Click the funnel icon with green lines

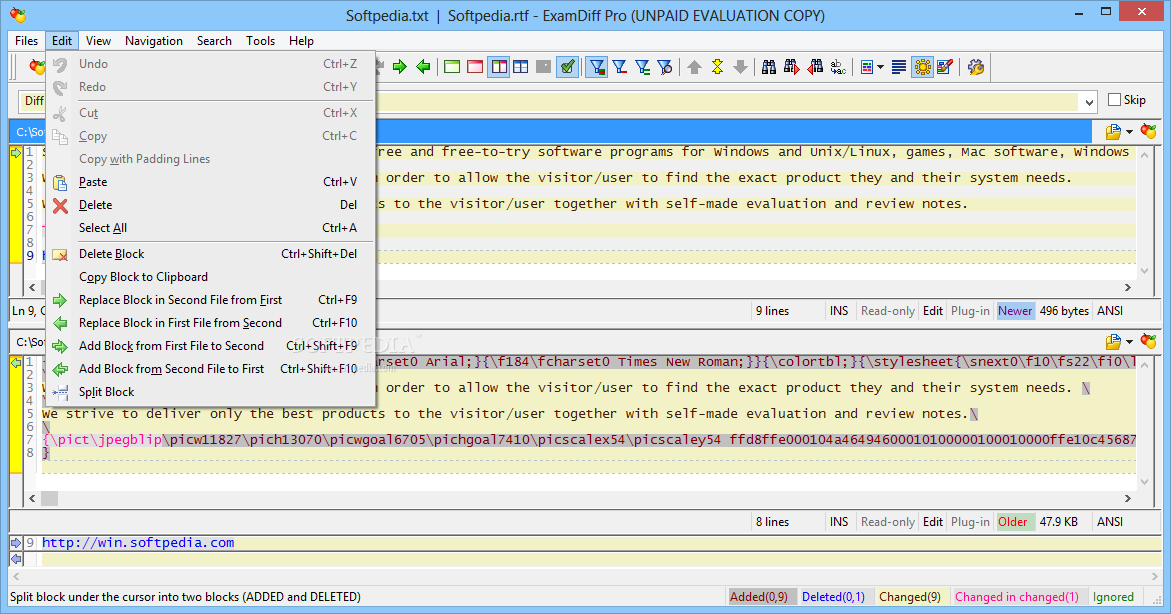642,67
